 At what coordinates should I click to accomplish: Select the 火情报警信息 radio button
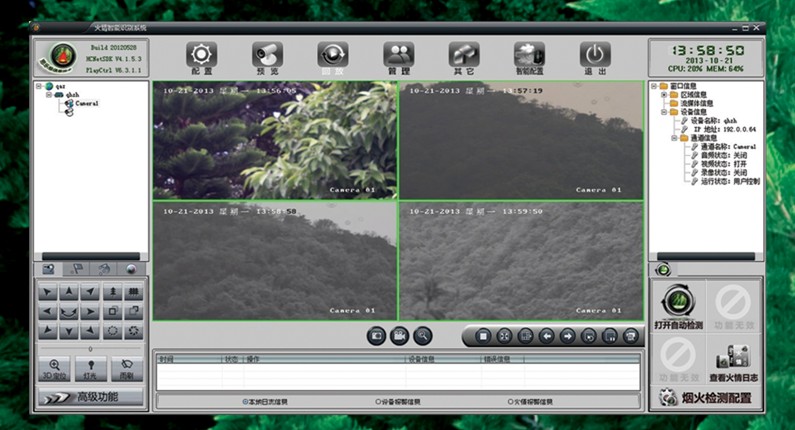[510, 402]
